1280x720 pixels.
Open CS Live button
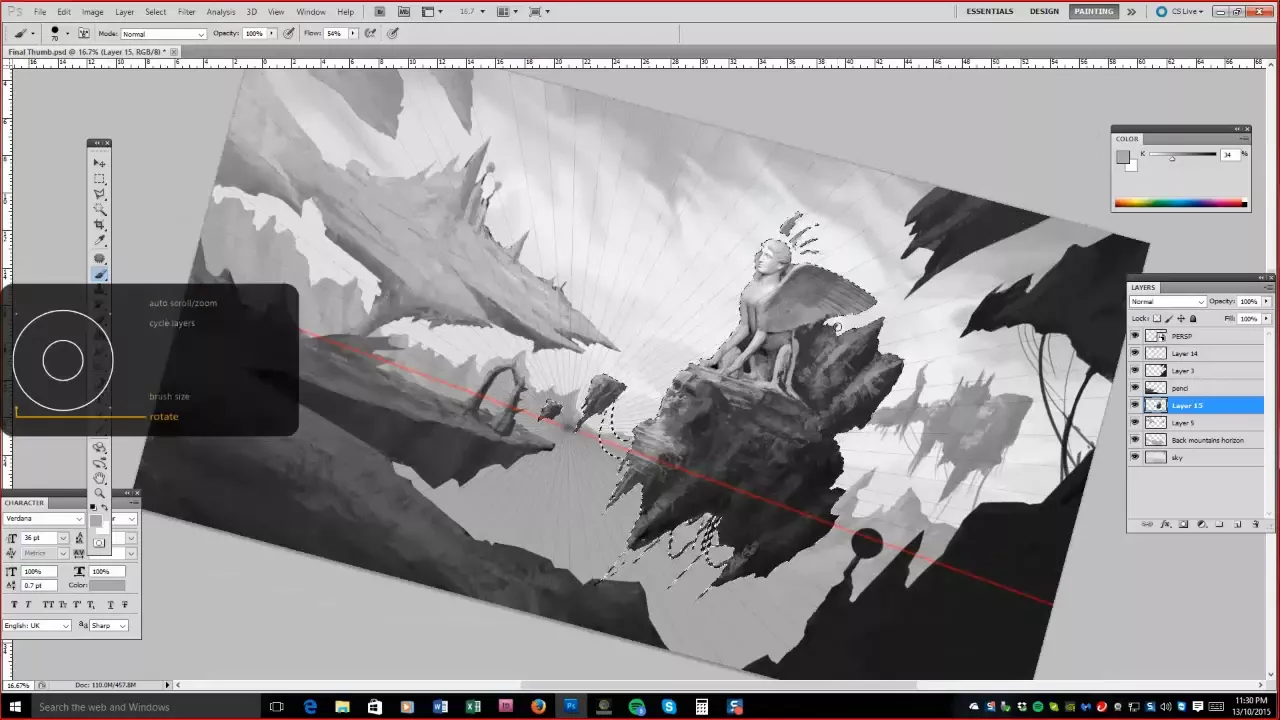click(x=1180, y=11)
